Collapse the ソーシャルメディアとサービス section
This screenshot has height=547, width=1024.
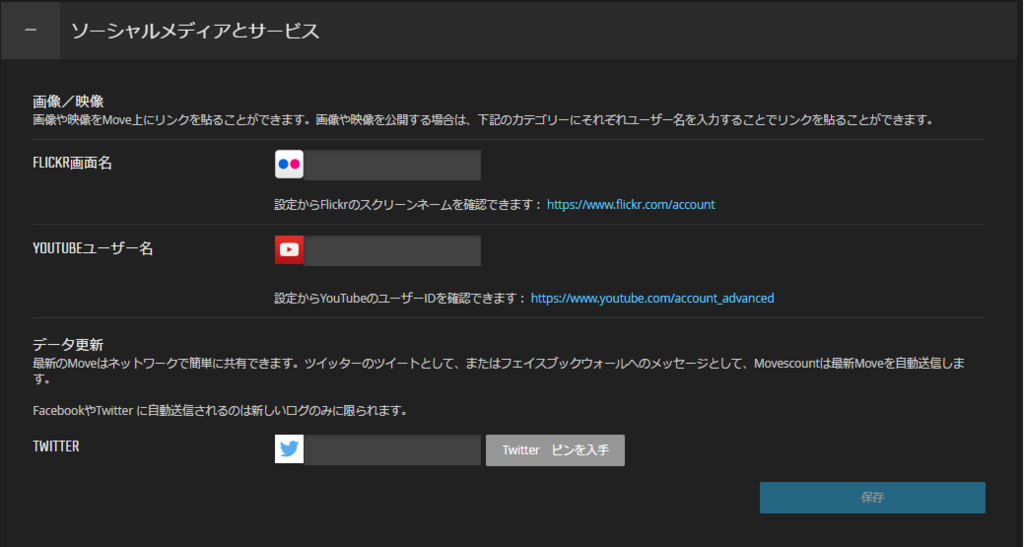click(x=31, y=31)
